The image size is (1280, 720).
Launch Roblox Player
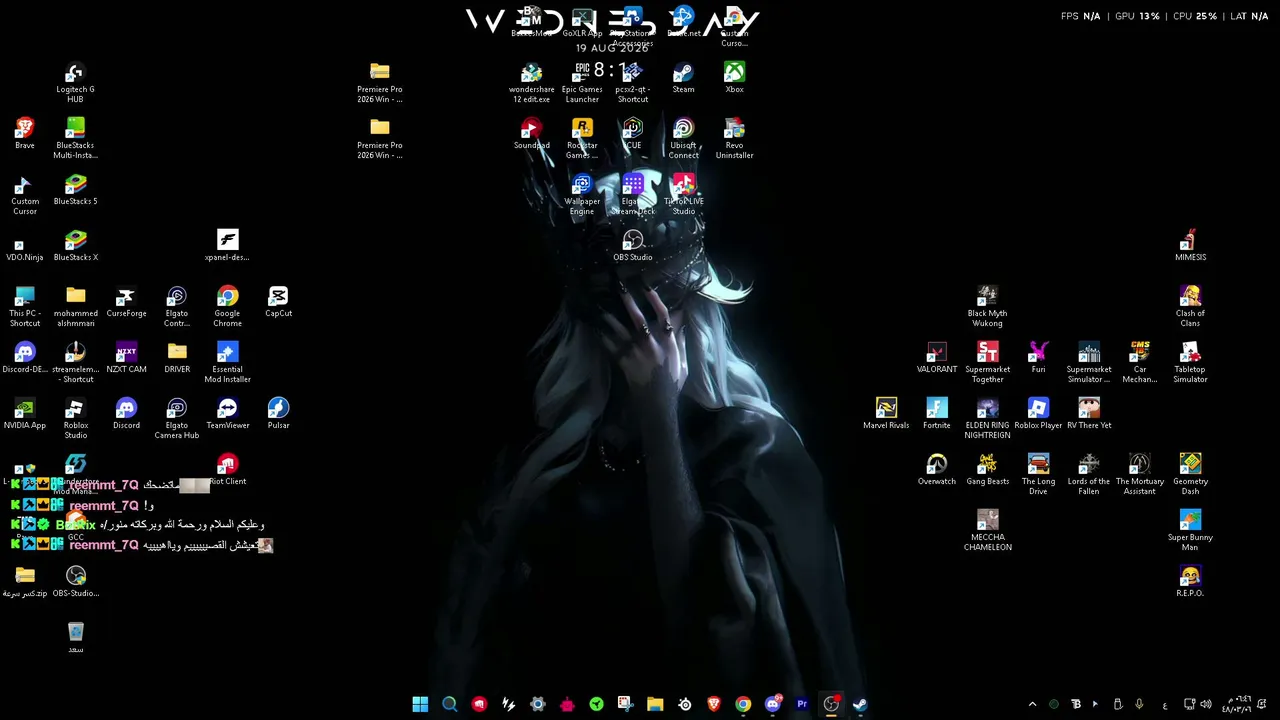click(x=1038, y=414)
